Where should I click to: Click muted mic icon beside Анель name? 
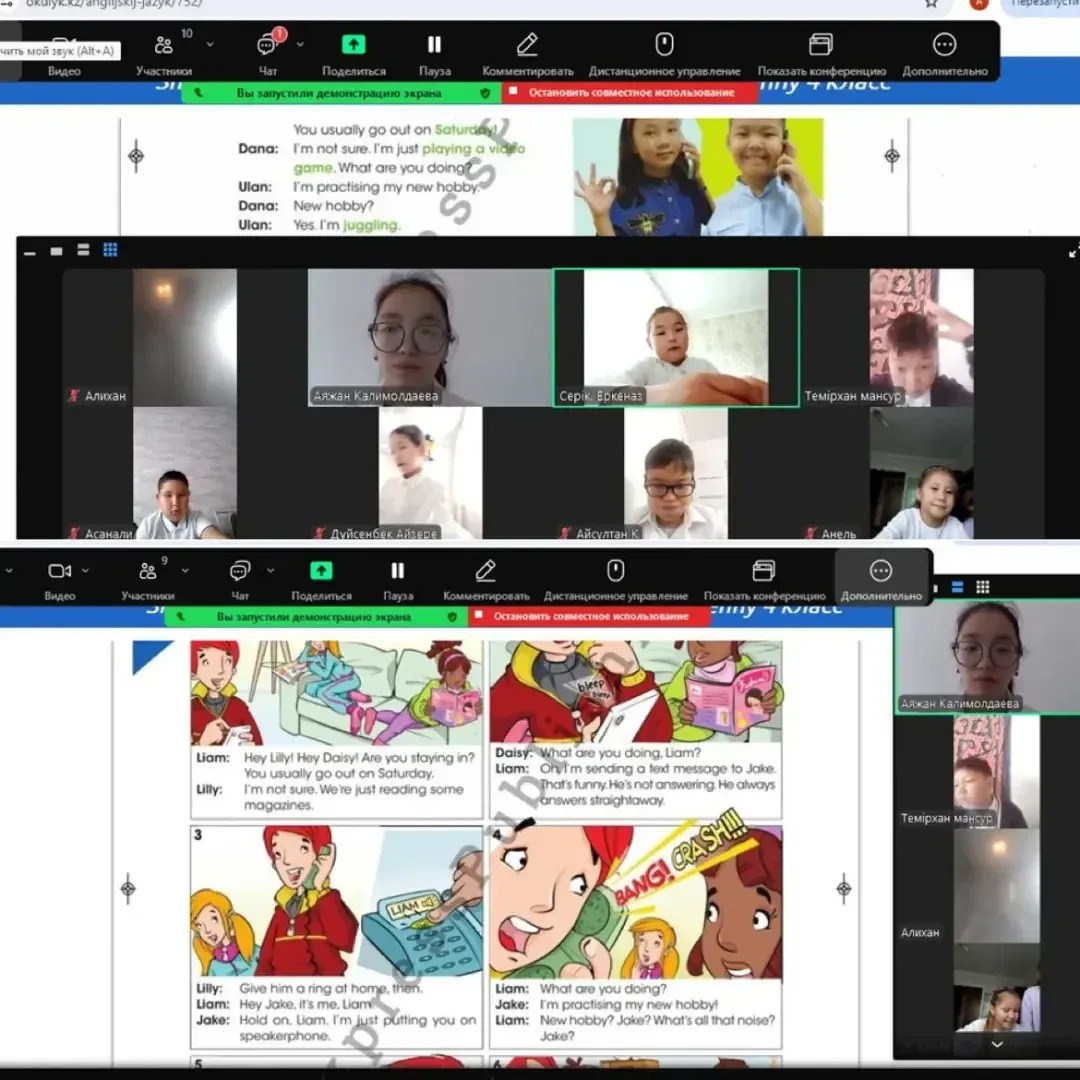[x=811, y=533]
